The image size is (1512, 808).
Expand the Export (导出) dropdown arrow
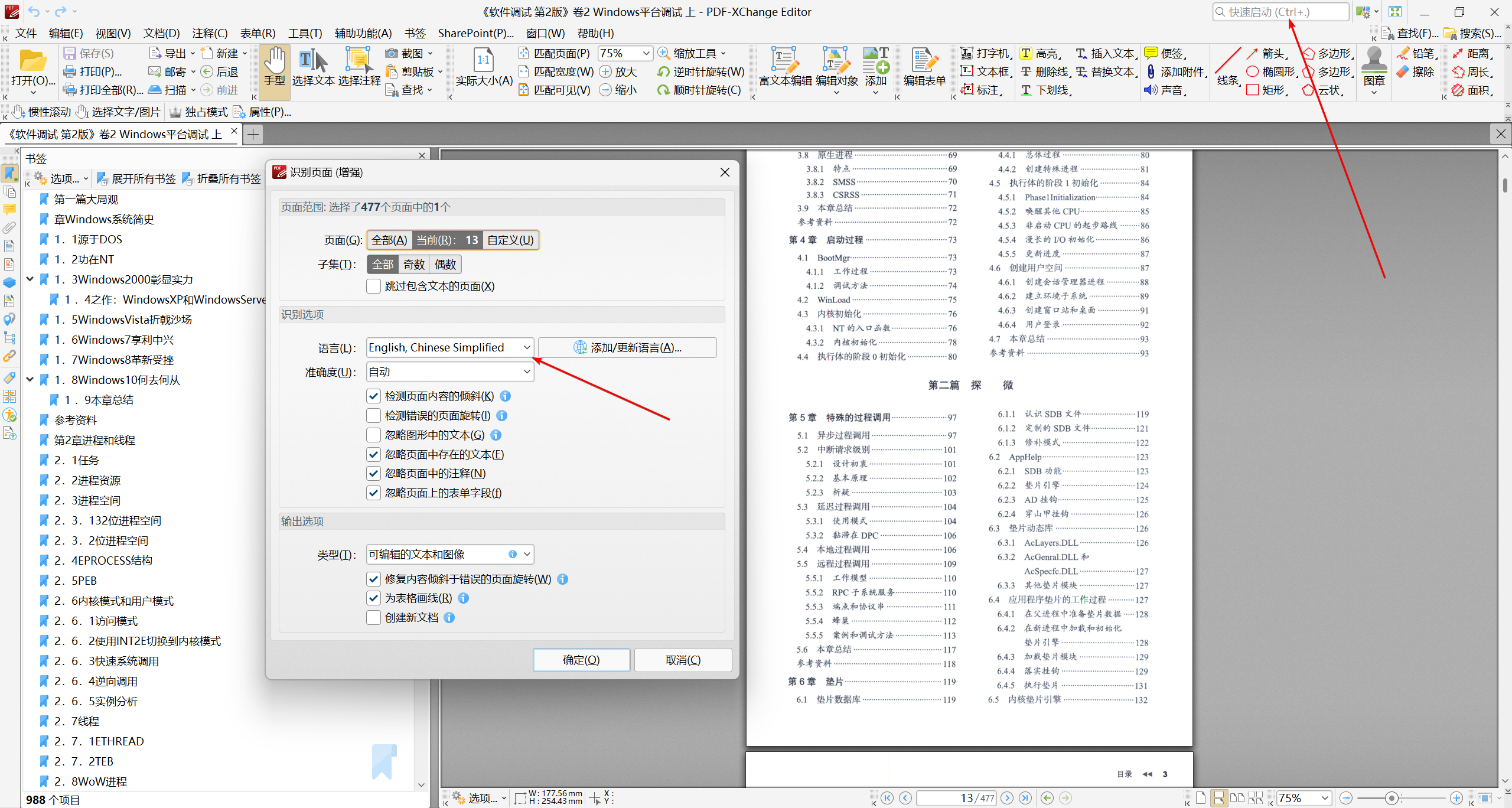pyautogui.click(x=193, y=53)
